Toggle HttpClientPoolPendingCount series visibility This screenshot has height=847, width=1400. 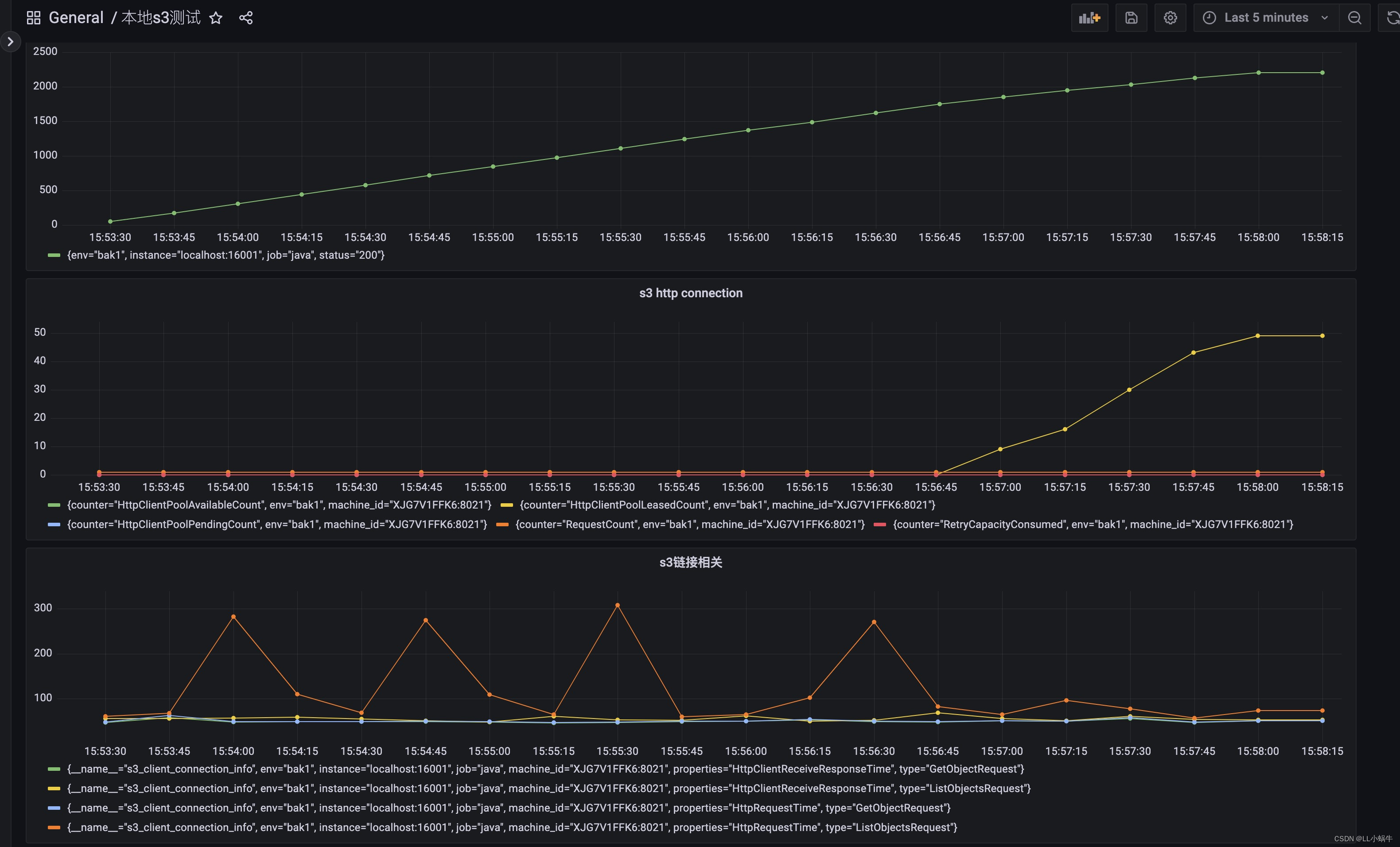[x=277, y=525]
